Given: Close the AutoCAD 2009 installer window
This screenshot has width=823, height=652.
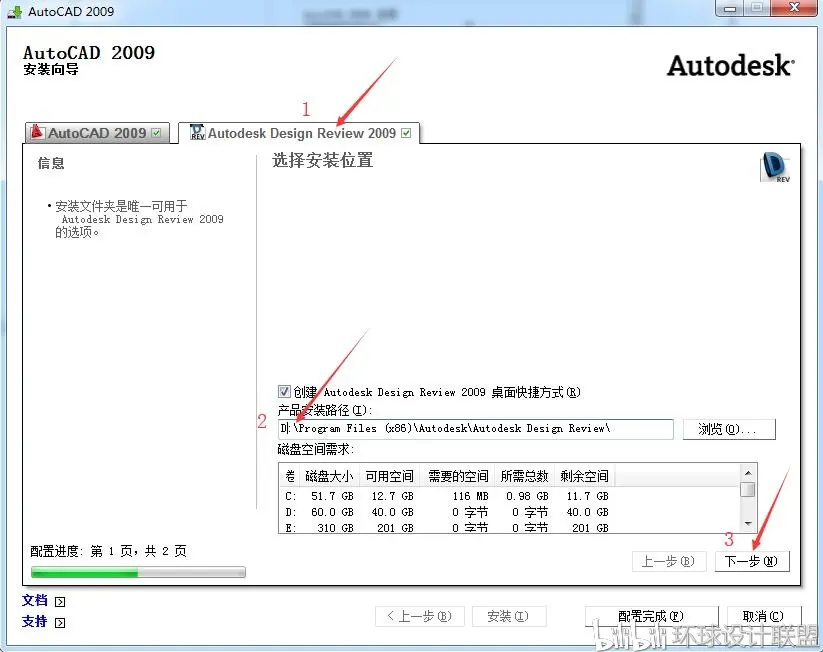Looking at the screenshot, I should tap(794, 7).
